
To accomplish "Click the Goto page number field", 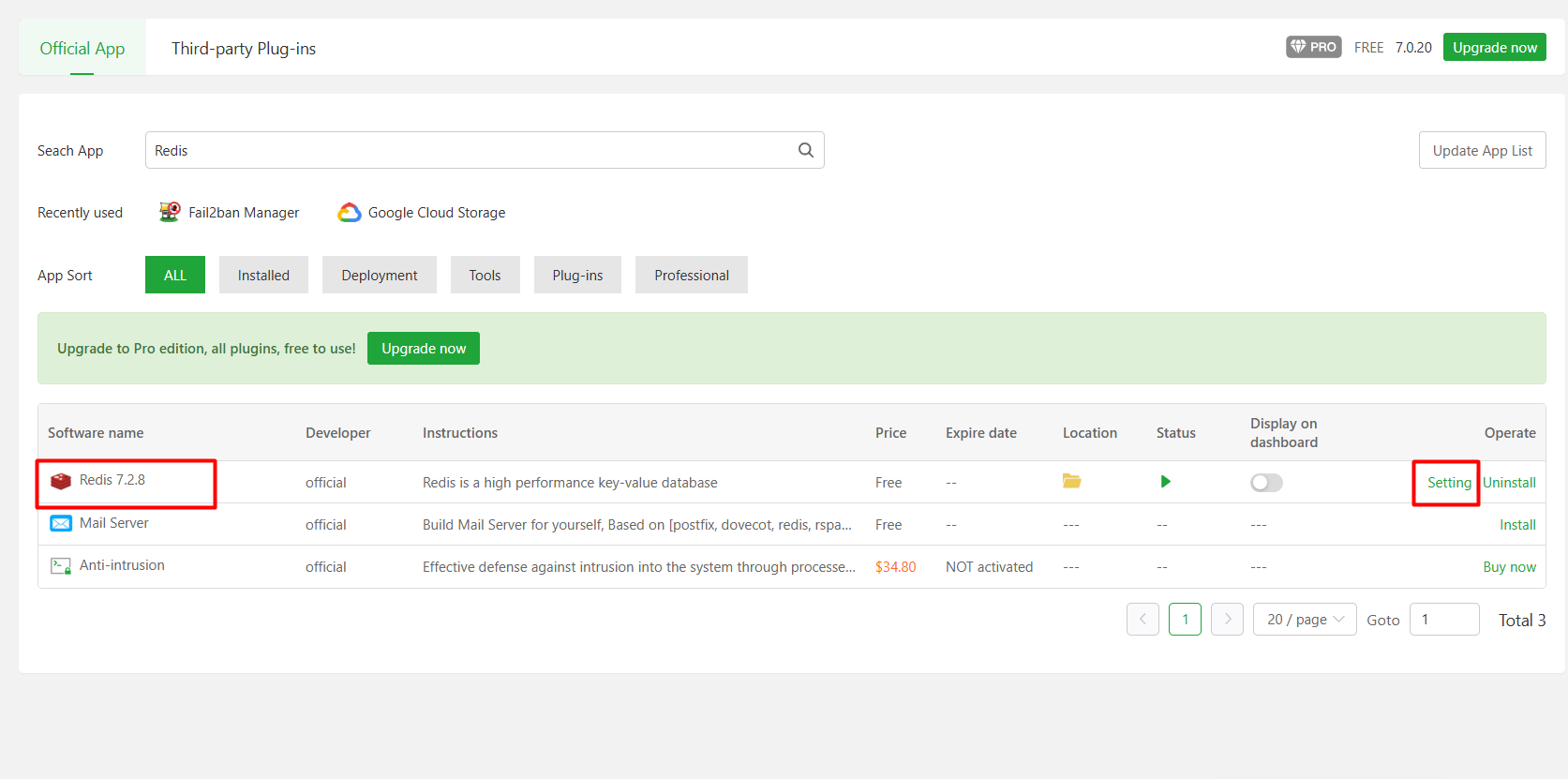I will 1444,619.
